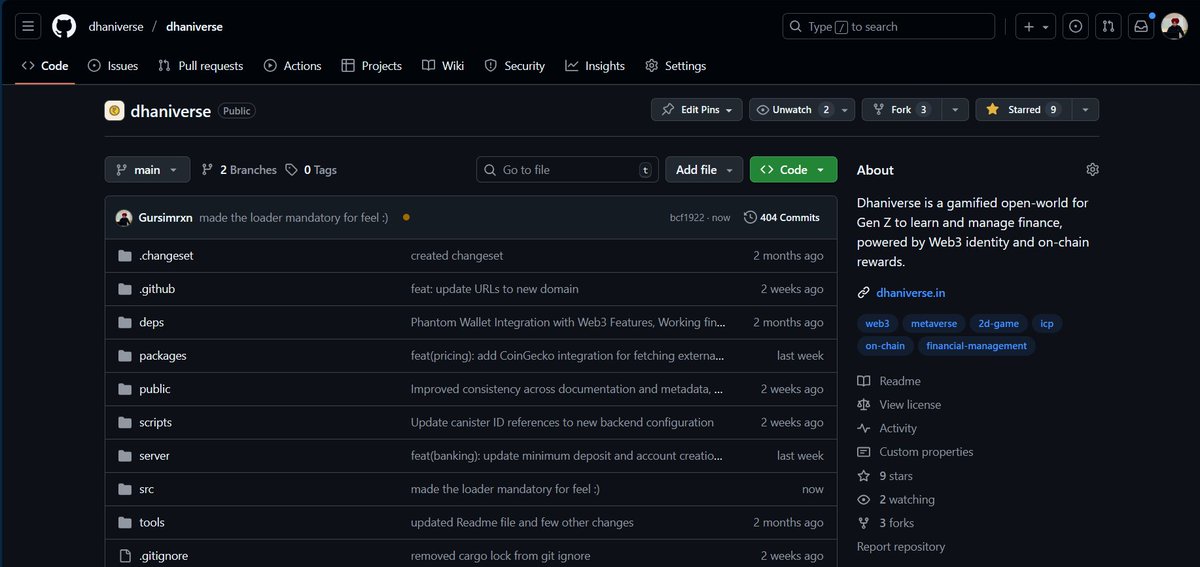Click the icp topic tag
The width and height of the screenshot is (1200, 567).
1047,323
